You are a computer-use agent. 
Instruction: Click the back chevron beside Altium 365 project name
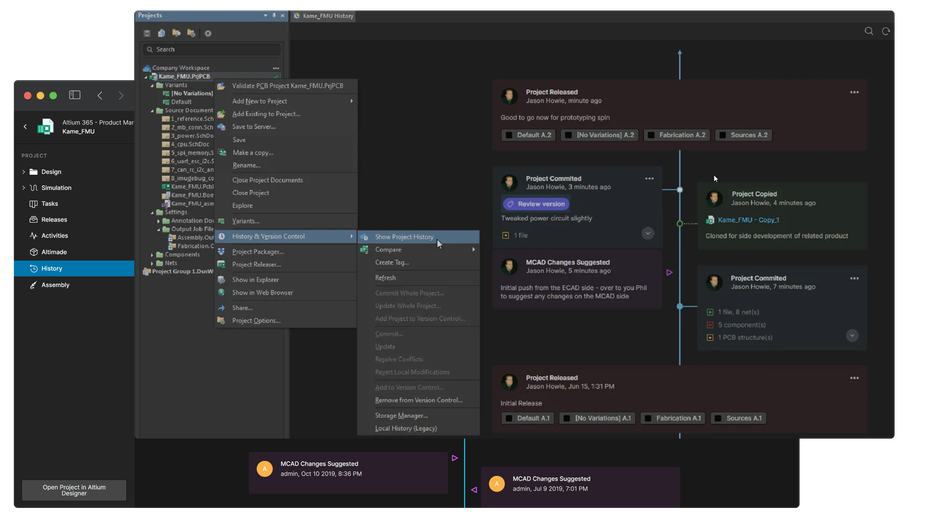click(25, 127)
